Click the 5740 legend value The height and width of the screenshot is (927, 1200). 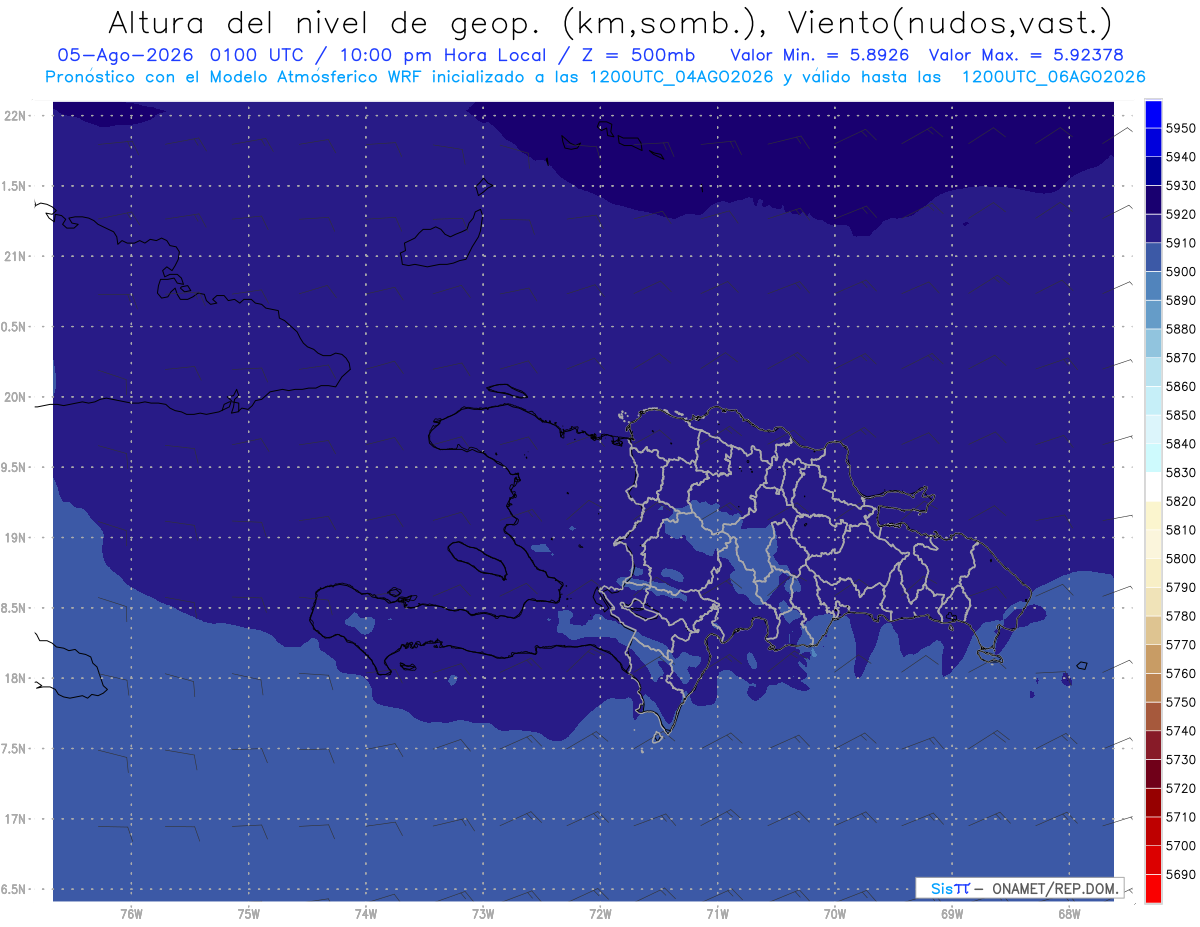tap(1180, 731)
